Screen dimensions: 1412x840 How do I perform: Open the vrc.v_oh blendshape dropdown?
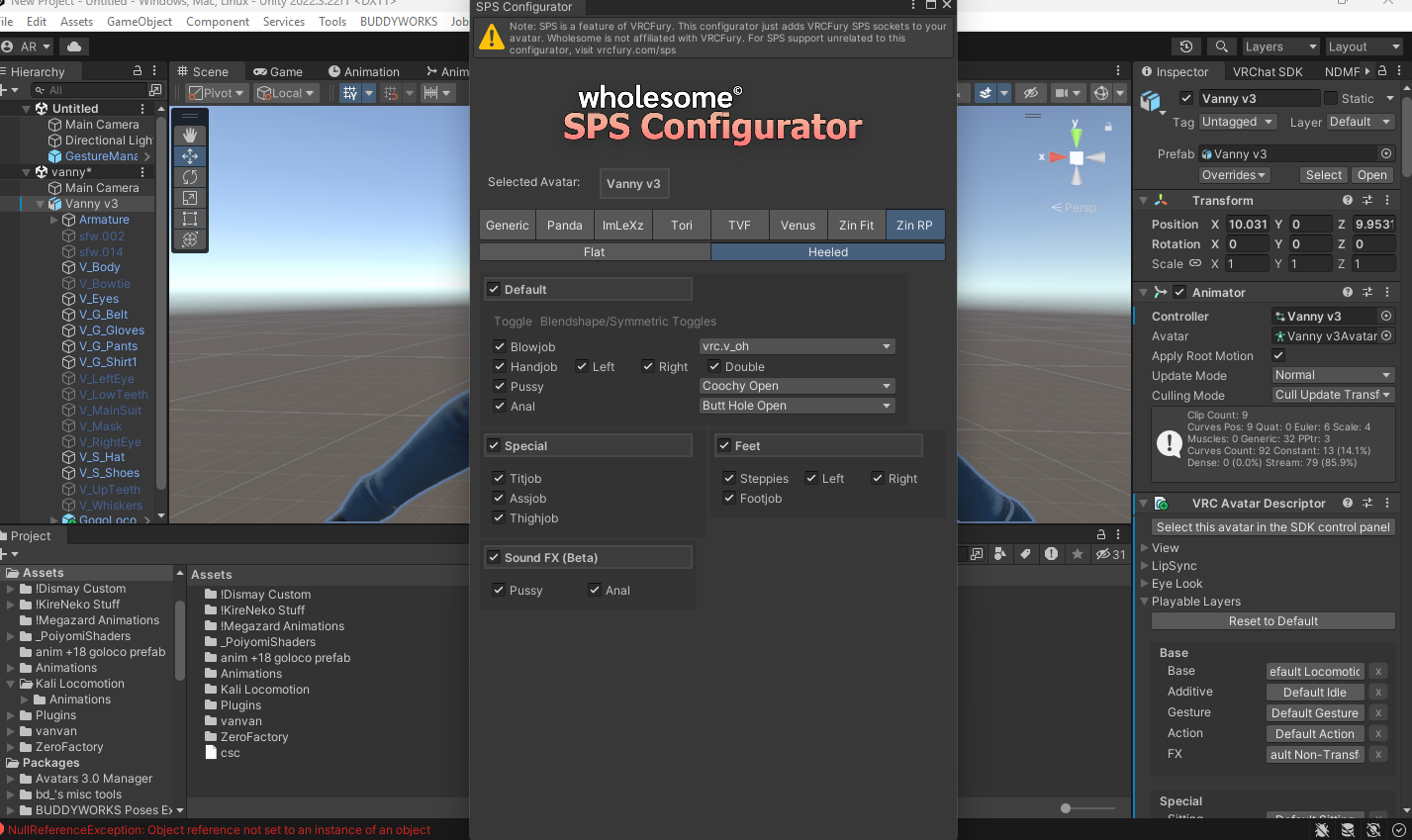[x=797, y=346]
